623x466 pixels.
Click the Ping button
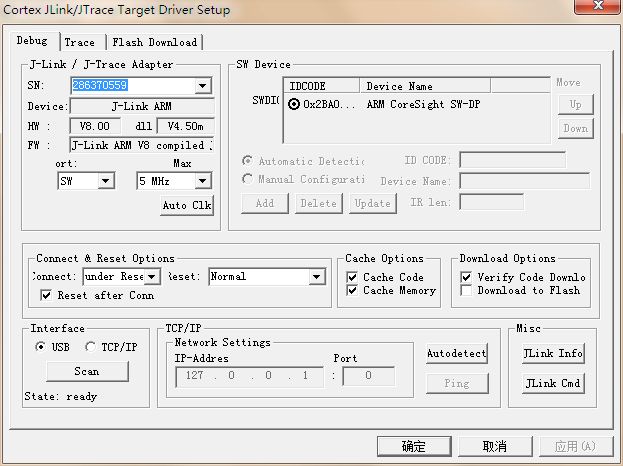[457, 383]
